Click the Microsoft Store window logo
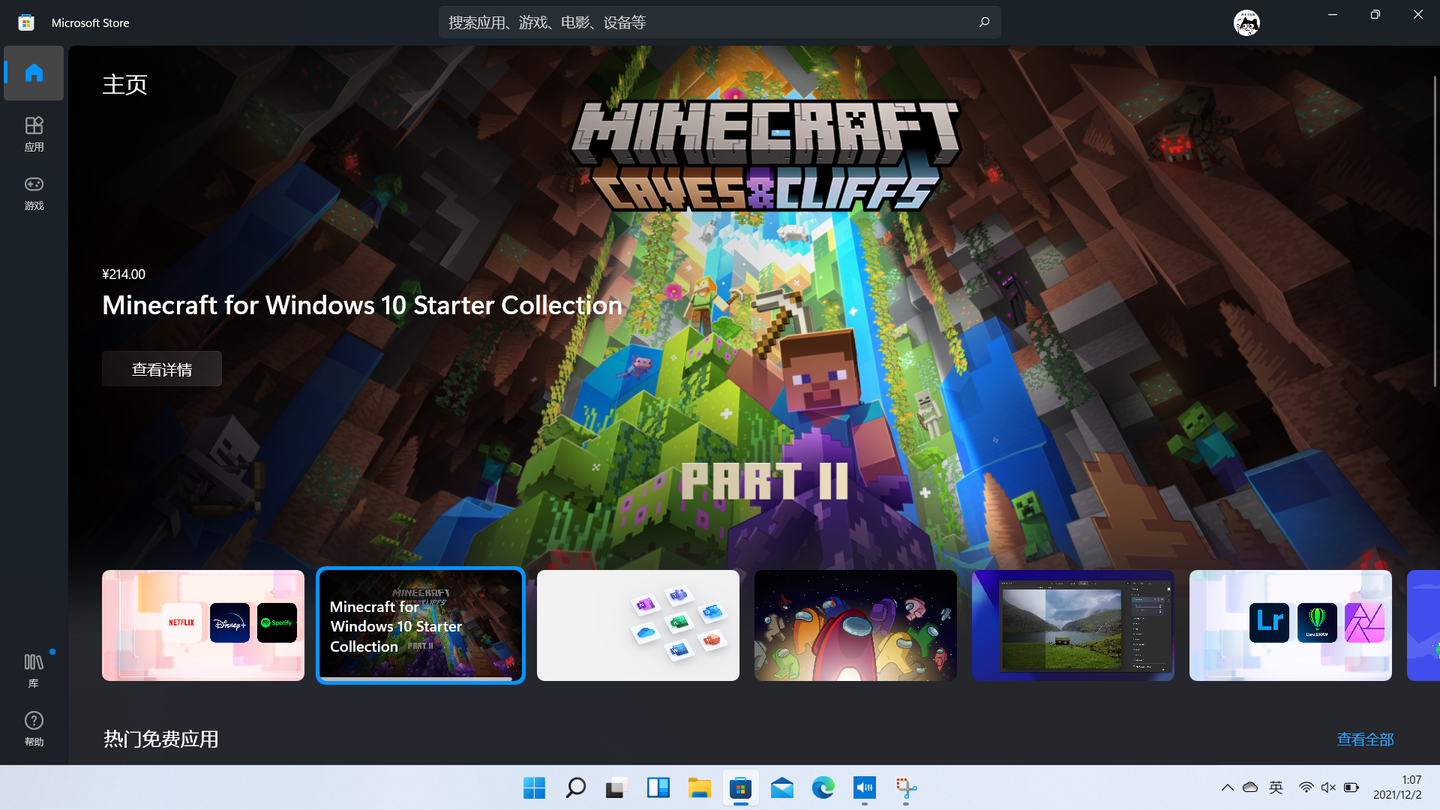Viewport: 1440px width, 810px height. [26, 22]
